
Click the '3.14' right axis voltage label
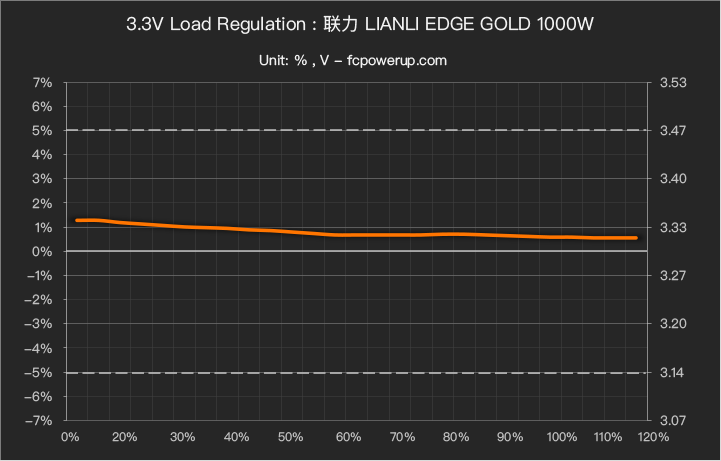673,373
